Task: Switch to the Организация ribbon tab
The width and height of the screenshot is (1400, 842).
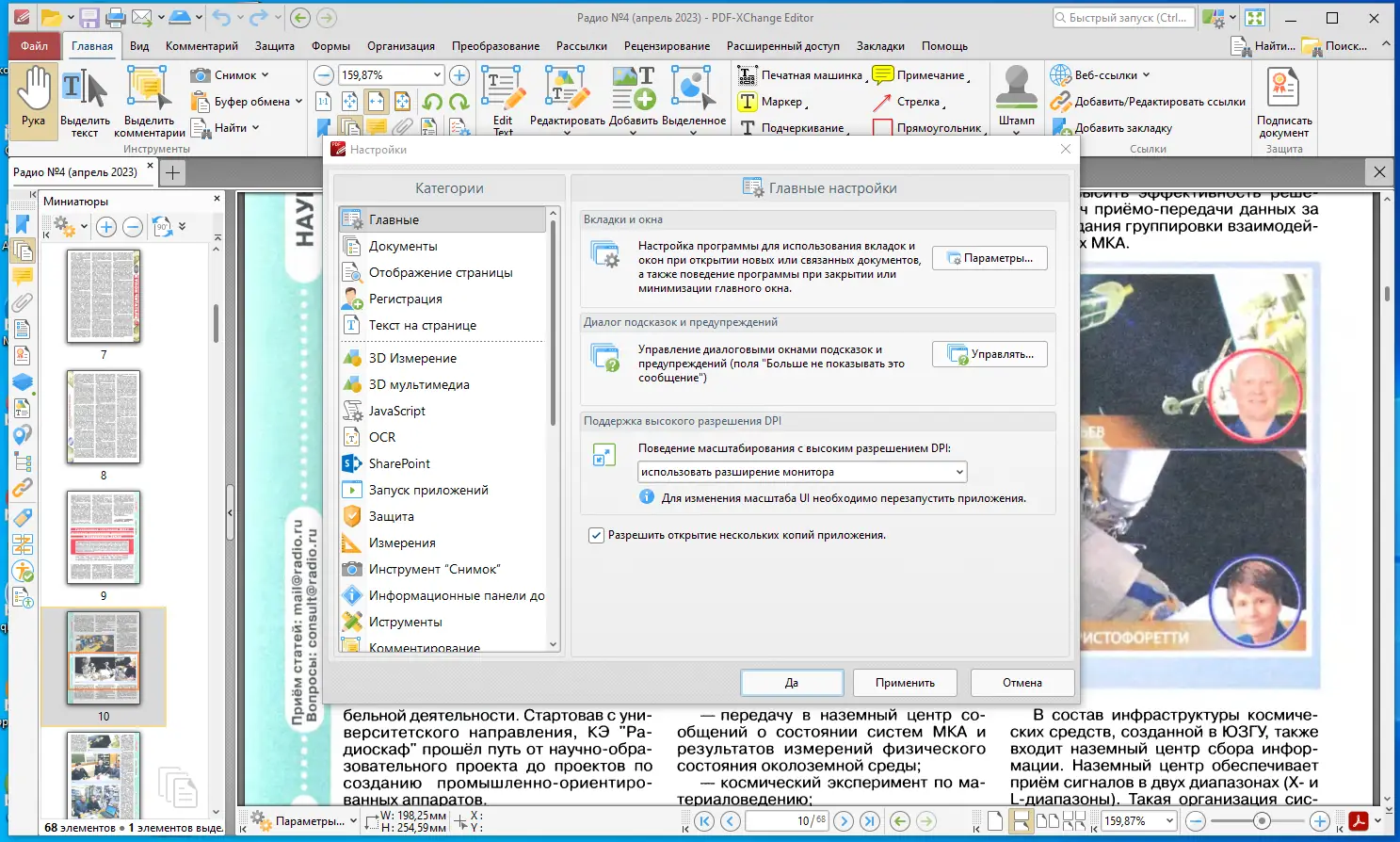Action: click(x=401, y=46)
